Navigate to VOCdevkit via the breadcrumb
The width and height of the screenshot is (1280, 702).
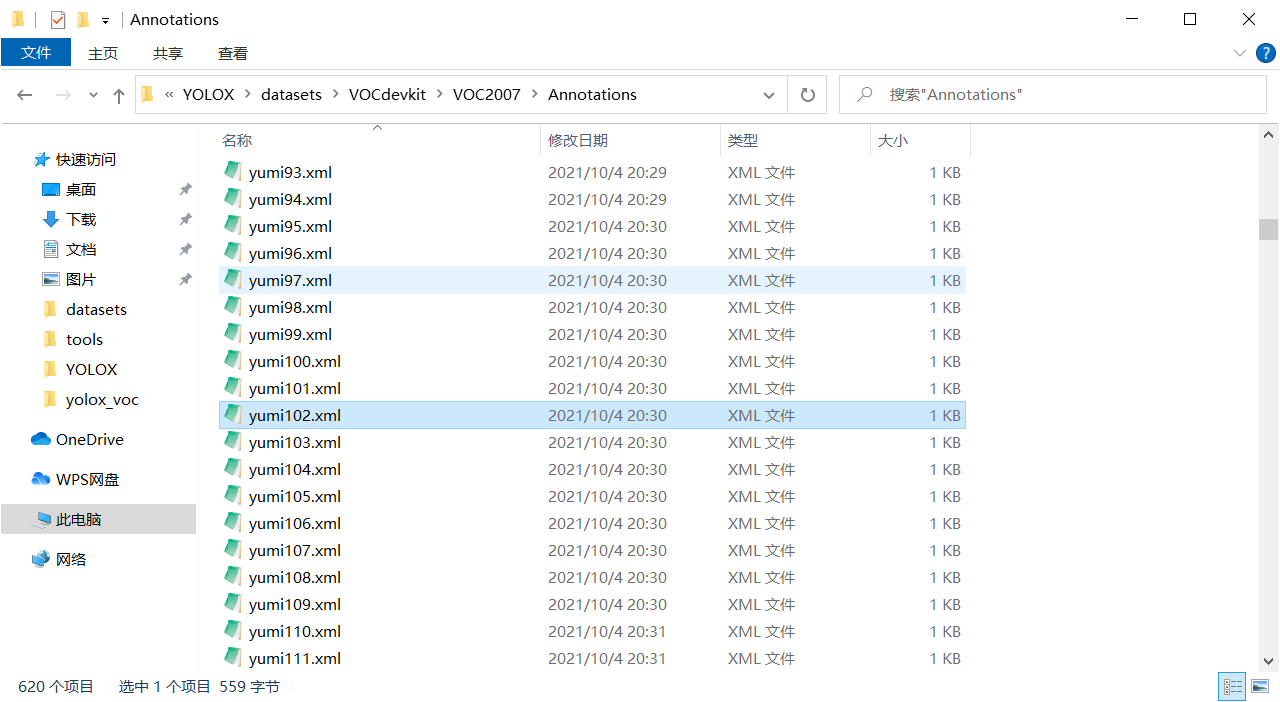(x=387, y=94)
